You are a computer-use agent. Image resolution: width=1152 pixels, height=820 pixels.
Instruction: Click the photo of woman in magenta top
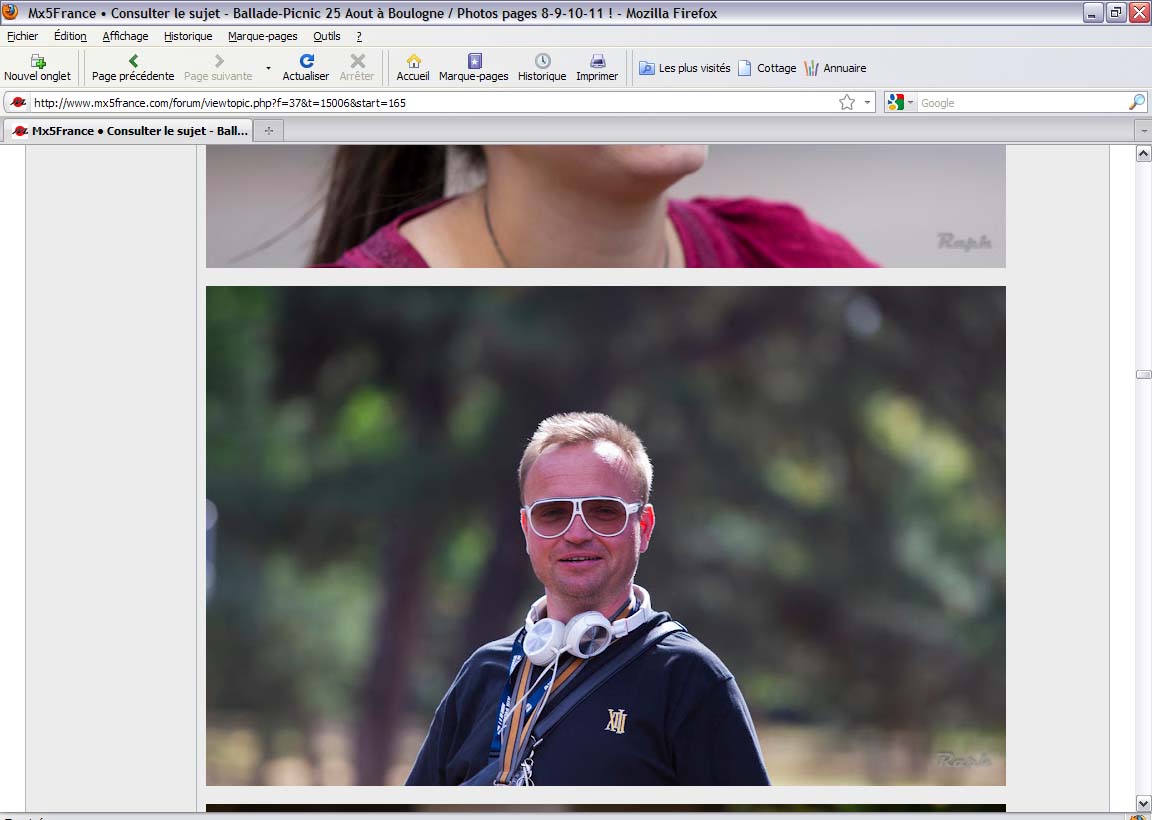click(x=605, y=206)
